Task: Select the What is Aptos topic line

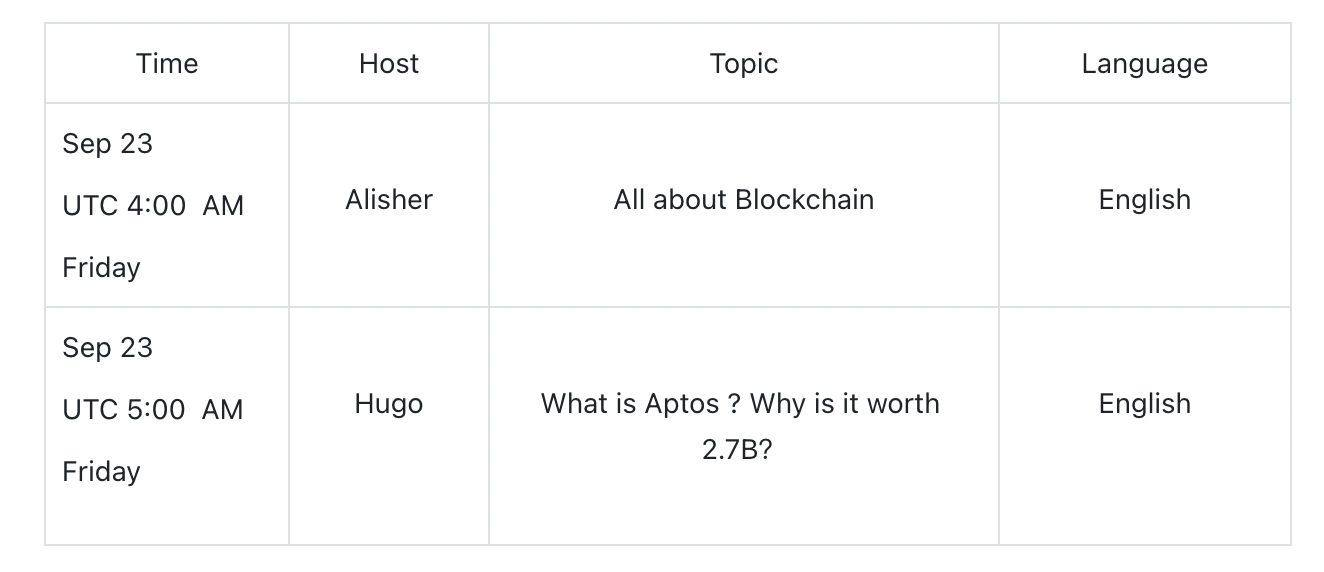Action: click(x=740, y=404)
